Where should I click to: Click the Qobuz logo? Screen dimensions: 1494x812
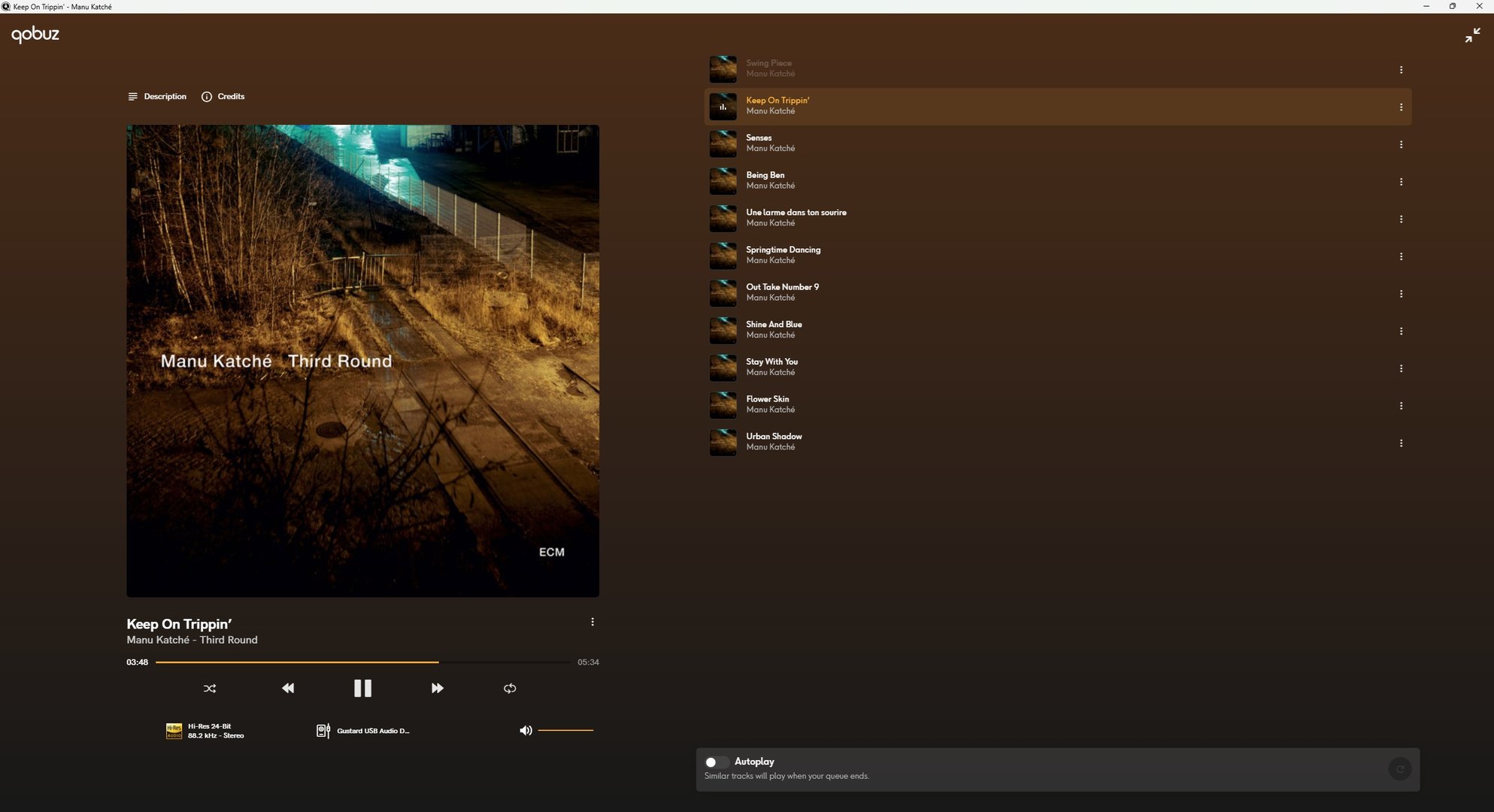(x=35, y=35)
